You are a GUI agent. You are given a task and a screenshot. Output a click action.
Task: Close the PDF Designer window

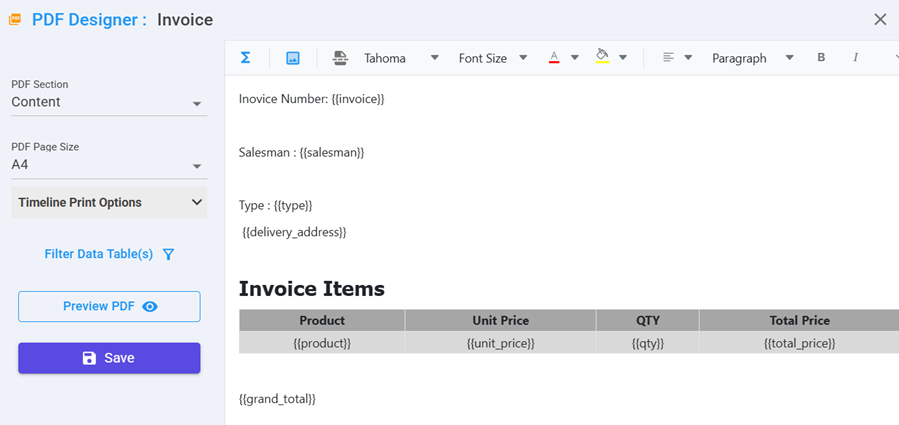[880, 19]
